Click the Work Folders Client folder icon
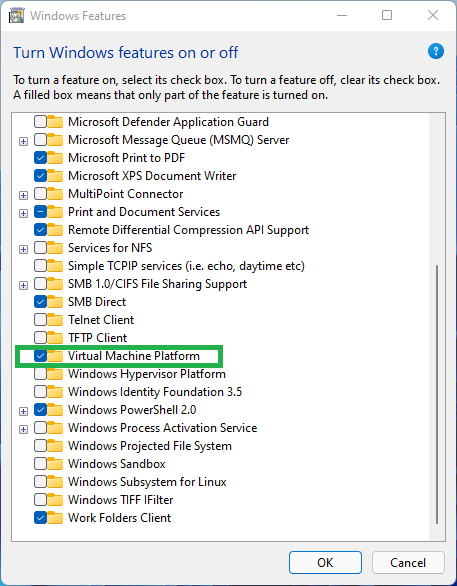Screen dimensions: 457x586 [55, 518]
